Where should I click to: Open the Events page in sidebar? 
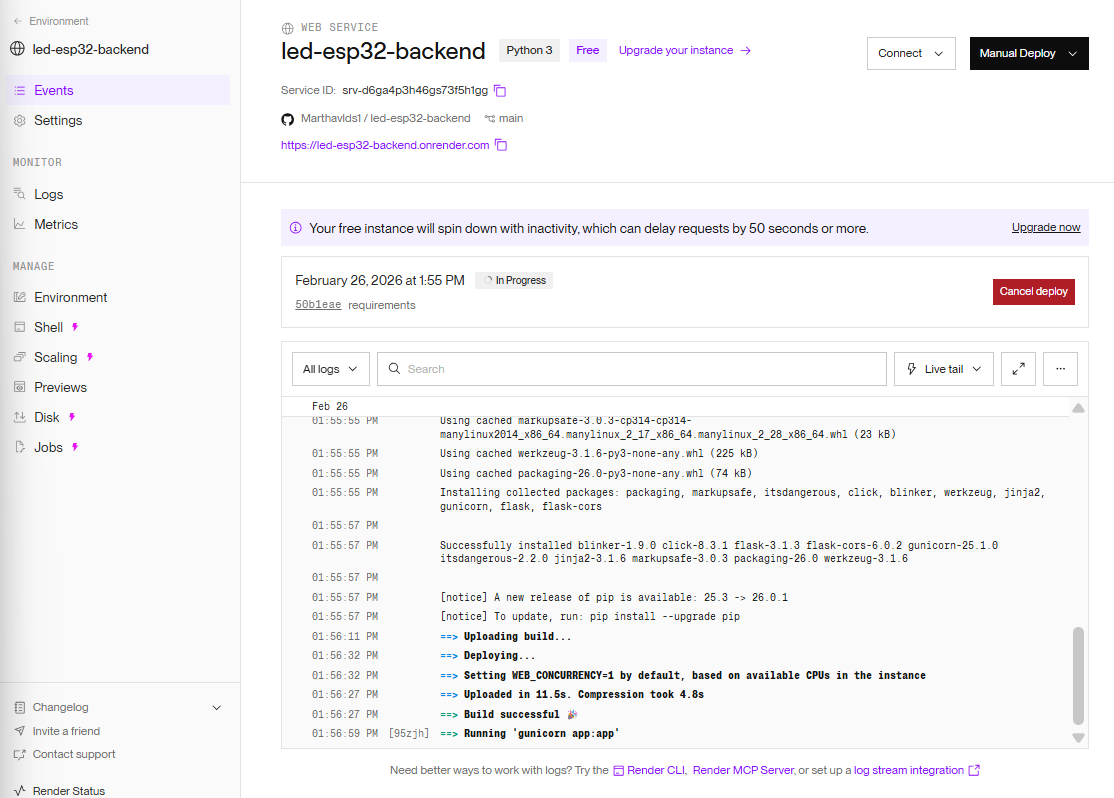click(x=118, y=90)
